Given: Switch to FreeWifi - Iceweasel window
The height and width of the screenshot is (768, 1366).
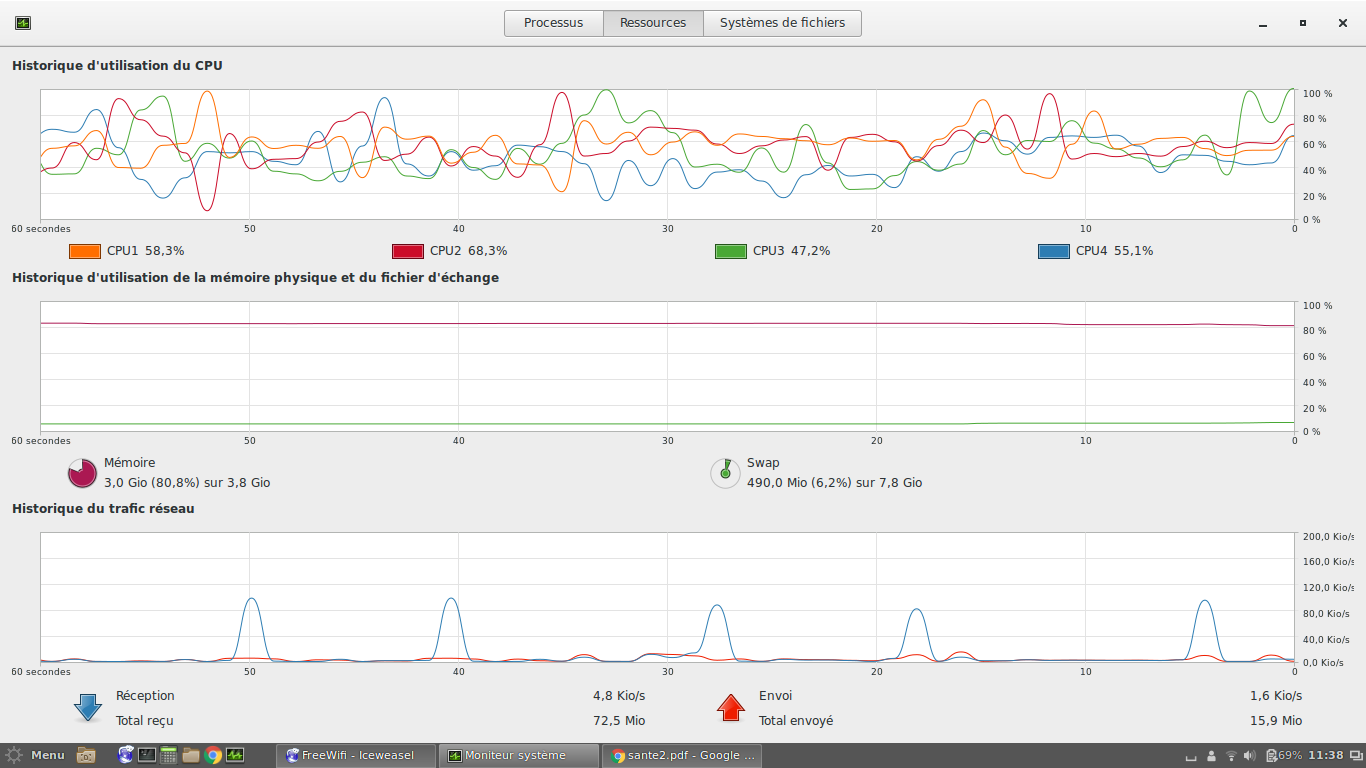Looking at the screenshot, I should (356, 755).
